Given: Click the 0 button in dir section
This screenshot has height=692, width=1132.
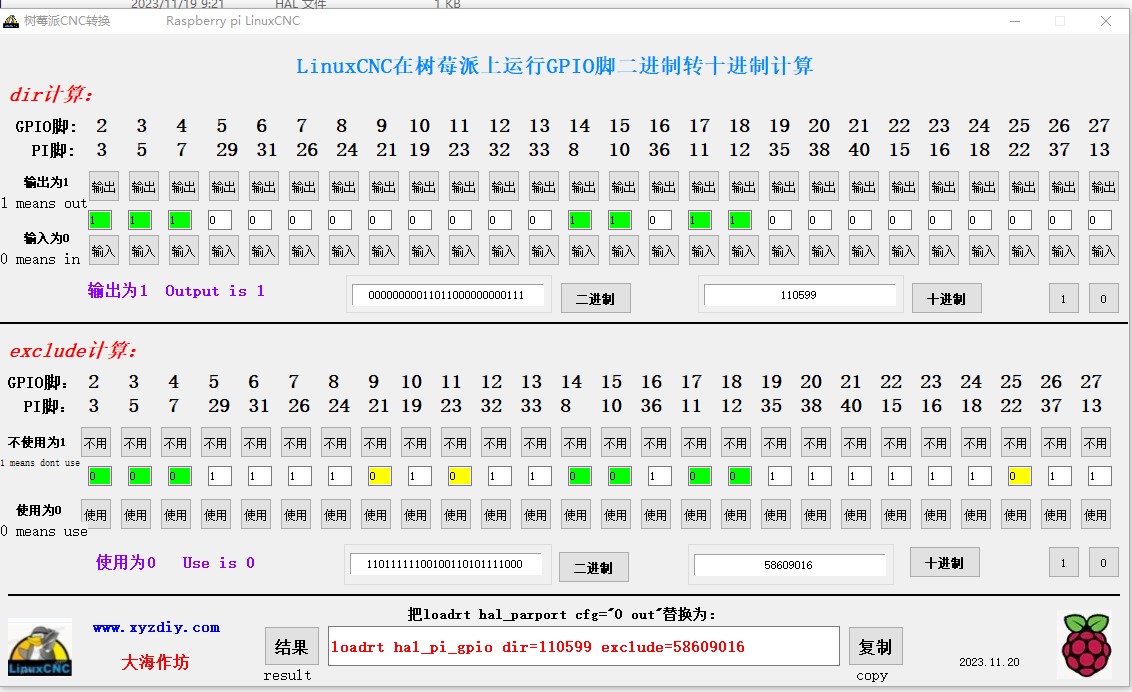Looking at the screenshot, I should pyautogui.click(x=1103, y=299).
